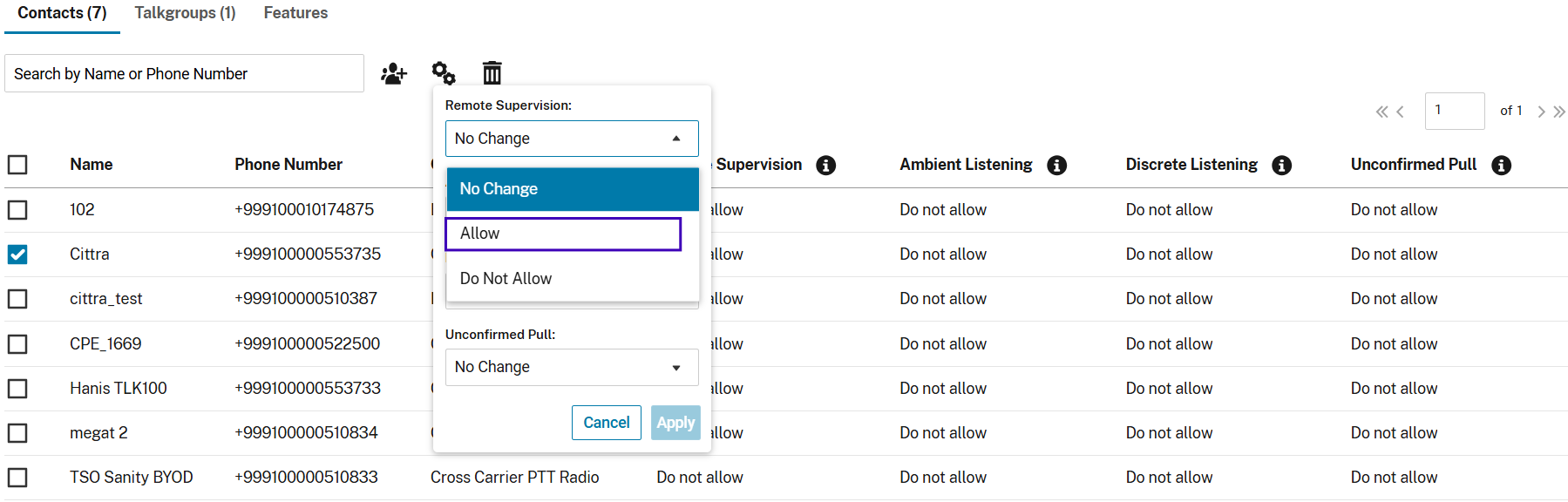Click phone number +999100000553735
1568x502 pixels.
coord(308,254)
